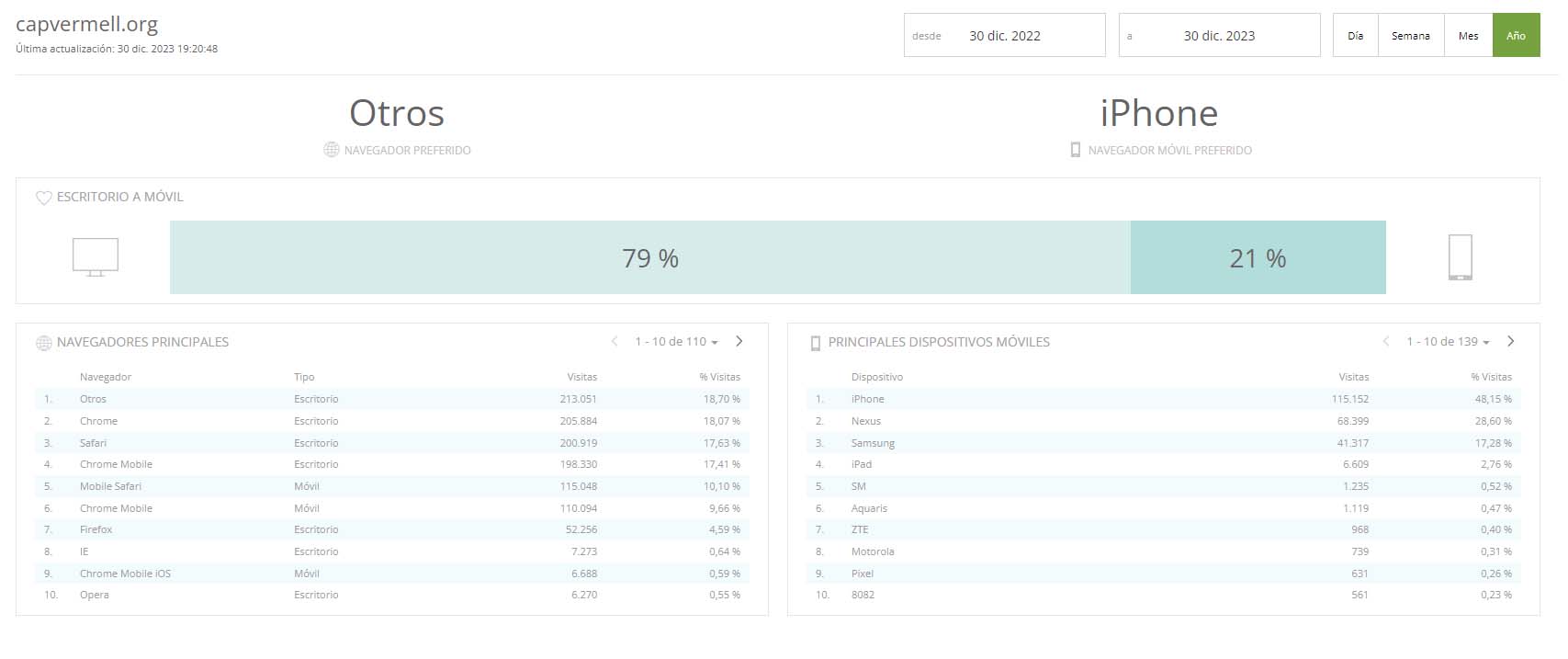The width and height of the screenshot is (1568, 659).
Task: Sort devices table by Dispositivo column
Action: click(877, 377)
